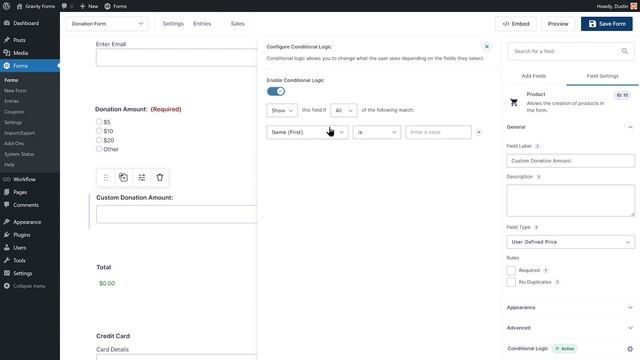
Task: Click the Embed button
Action: point(516,24)
